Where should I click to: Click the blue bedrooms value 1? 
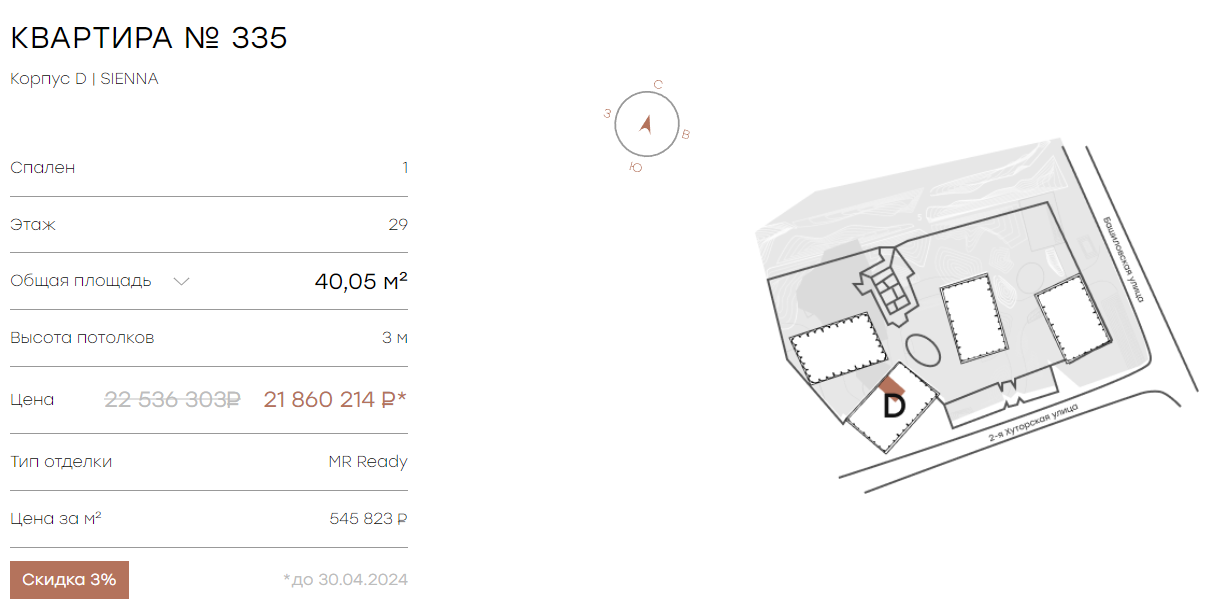click(x=405, y=168)
